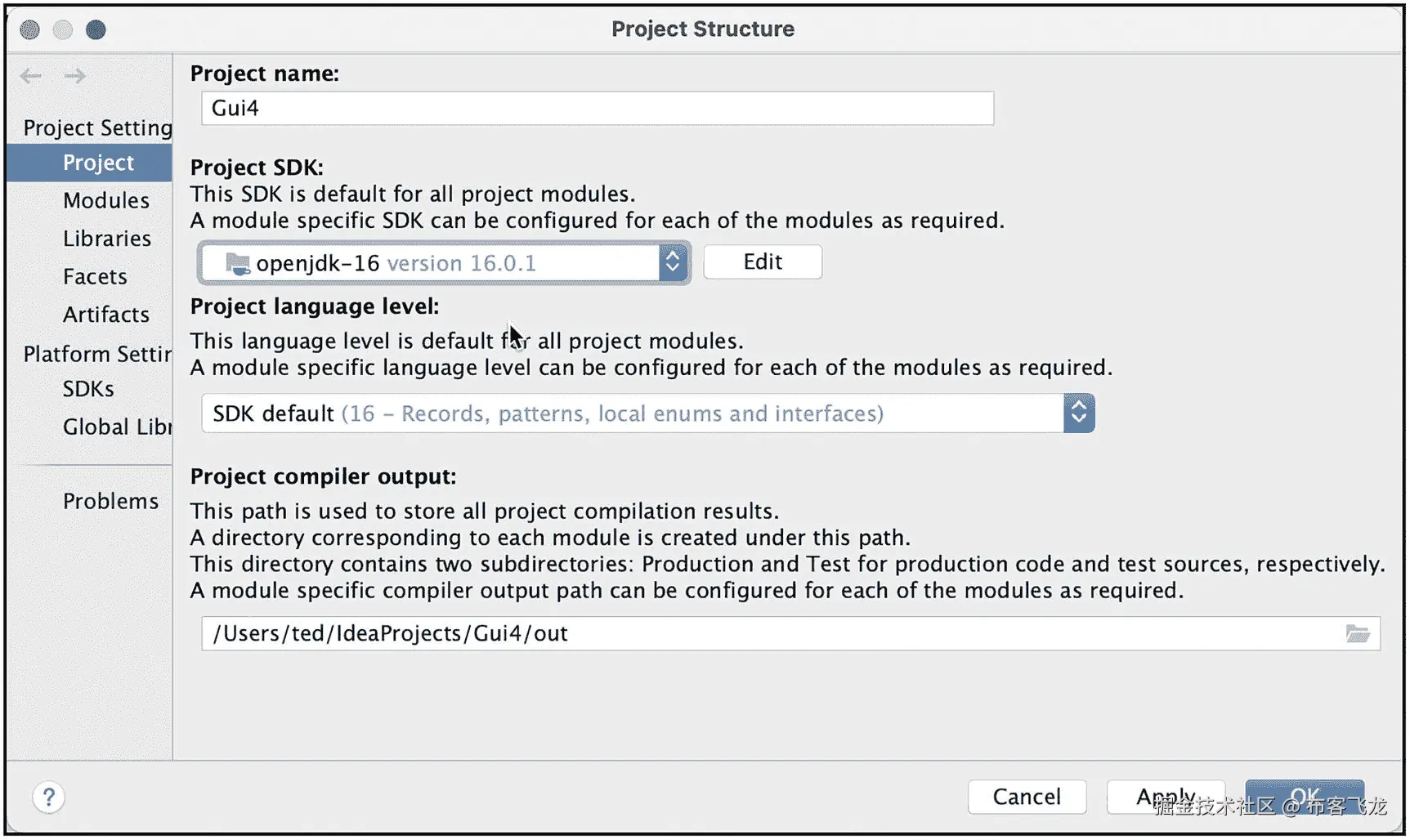
Task: Click the back navigation arrow
Action: coord(31,76)
